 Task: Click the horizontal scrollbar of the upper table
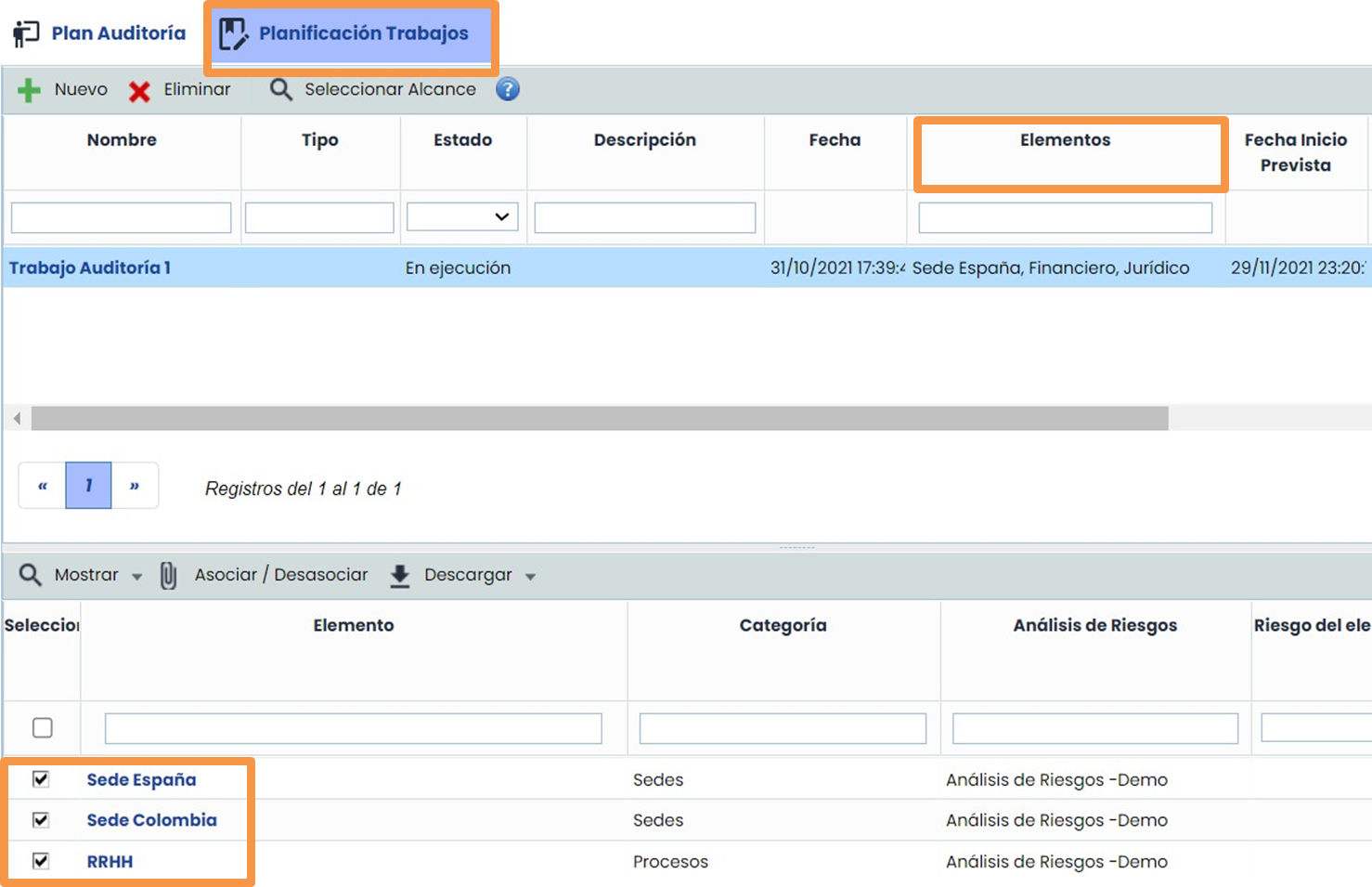(x=599, y=419)
